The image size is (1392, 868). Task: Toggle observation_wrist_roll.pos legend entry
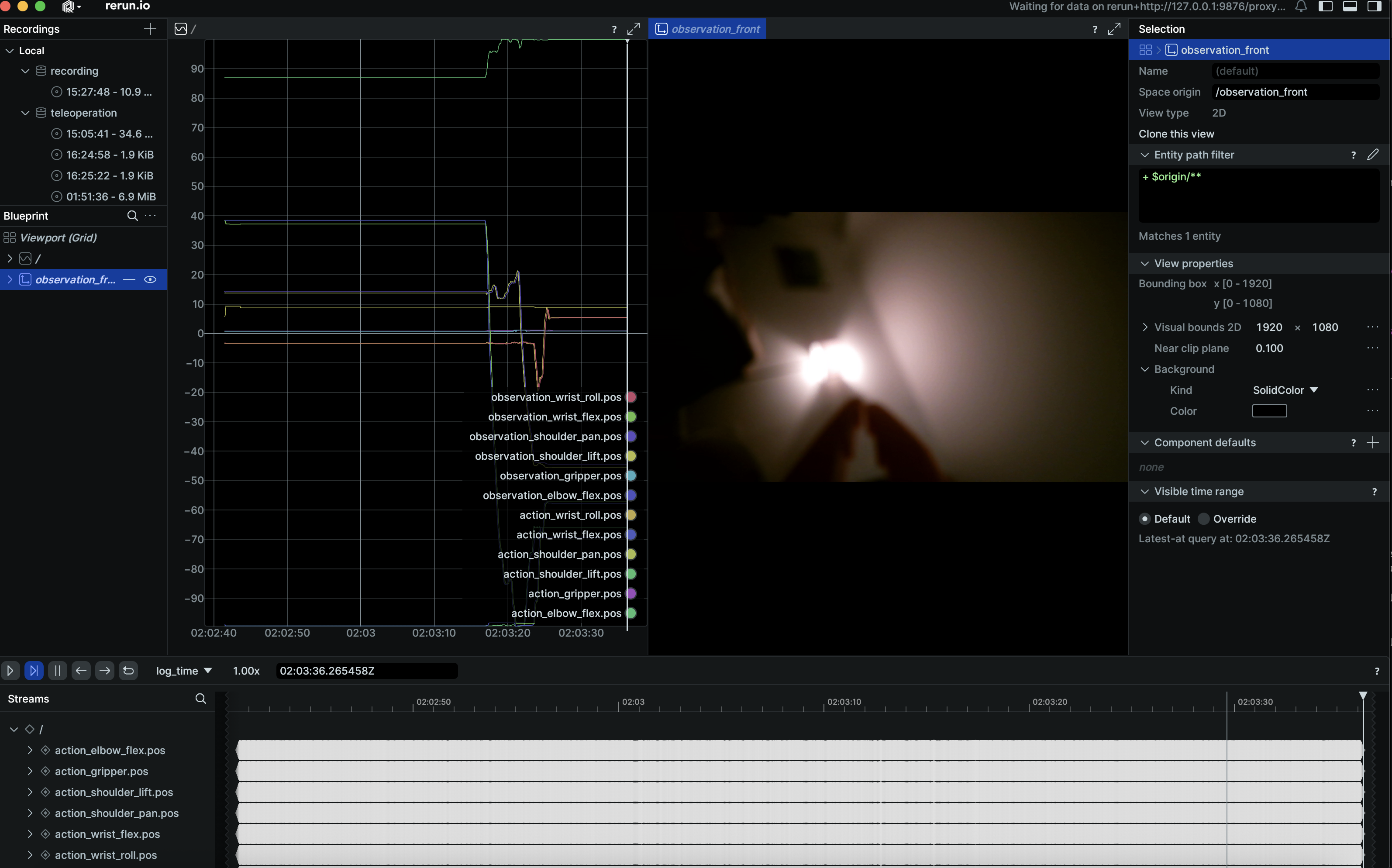[x=563, y=397]
